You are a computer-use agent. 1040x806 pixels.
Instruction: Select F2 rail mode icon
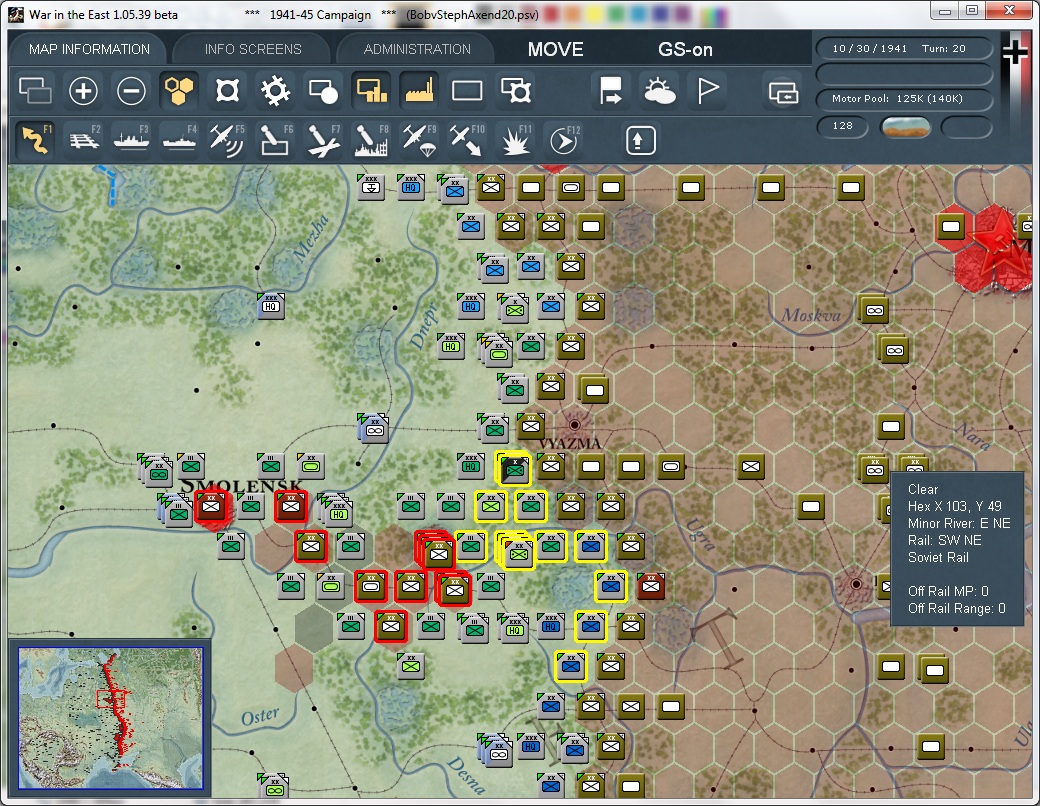(x=84, y=139)
